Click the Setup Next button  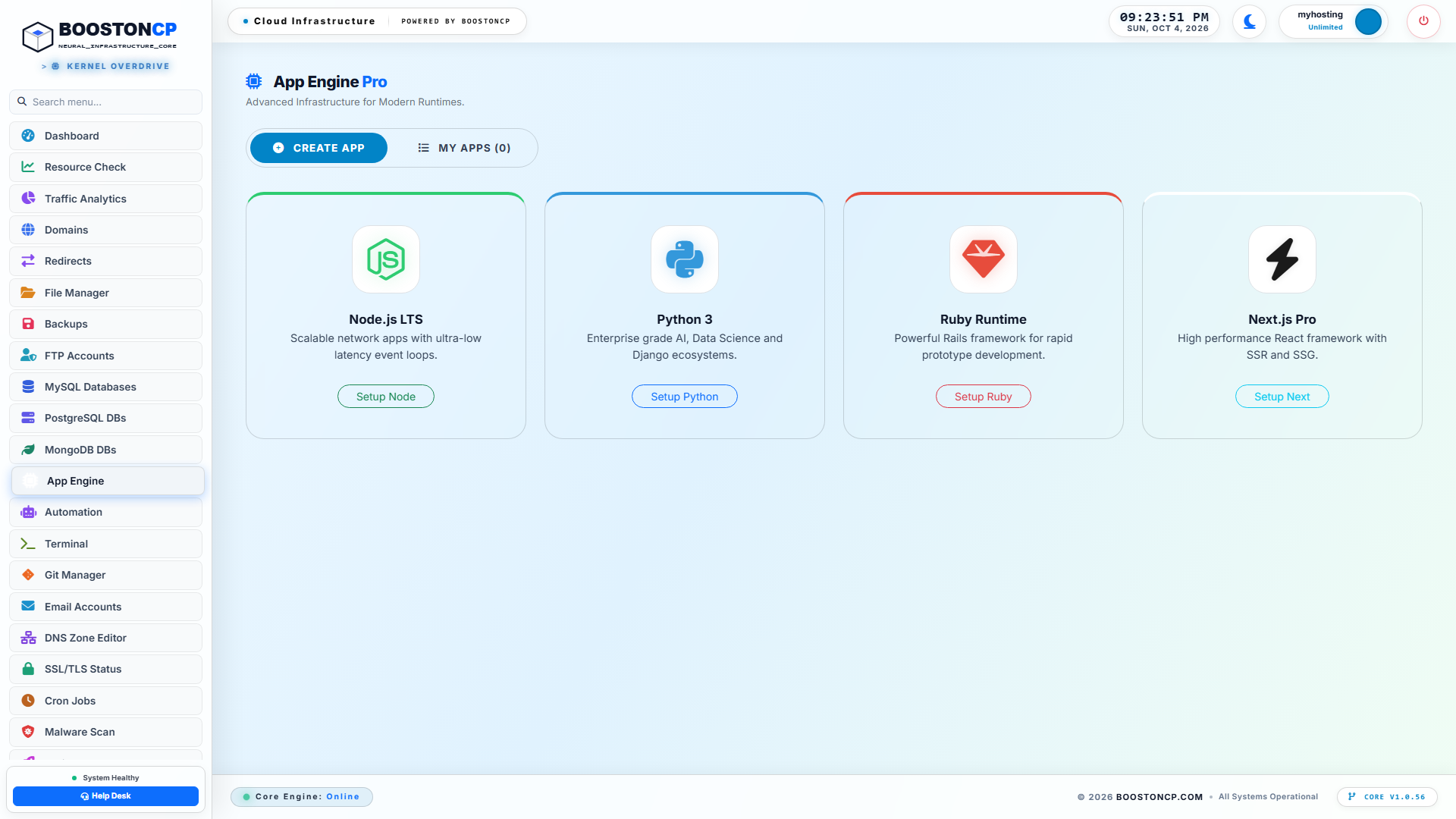coord(1282,397)
